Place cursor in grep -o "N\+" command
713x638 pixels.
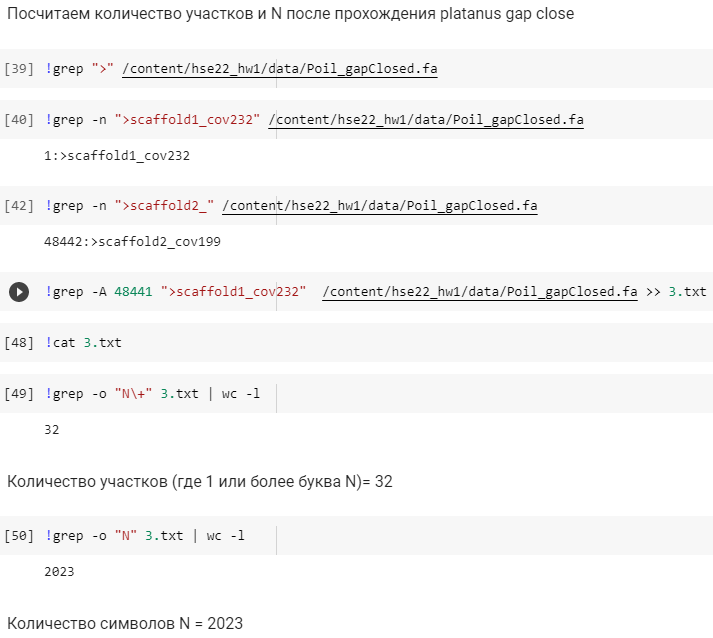tap(152, 393)
